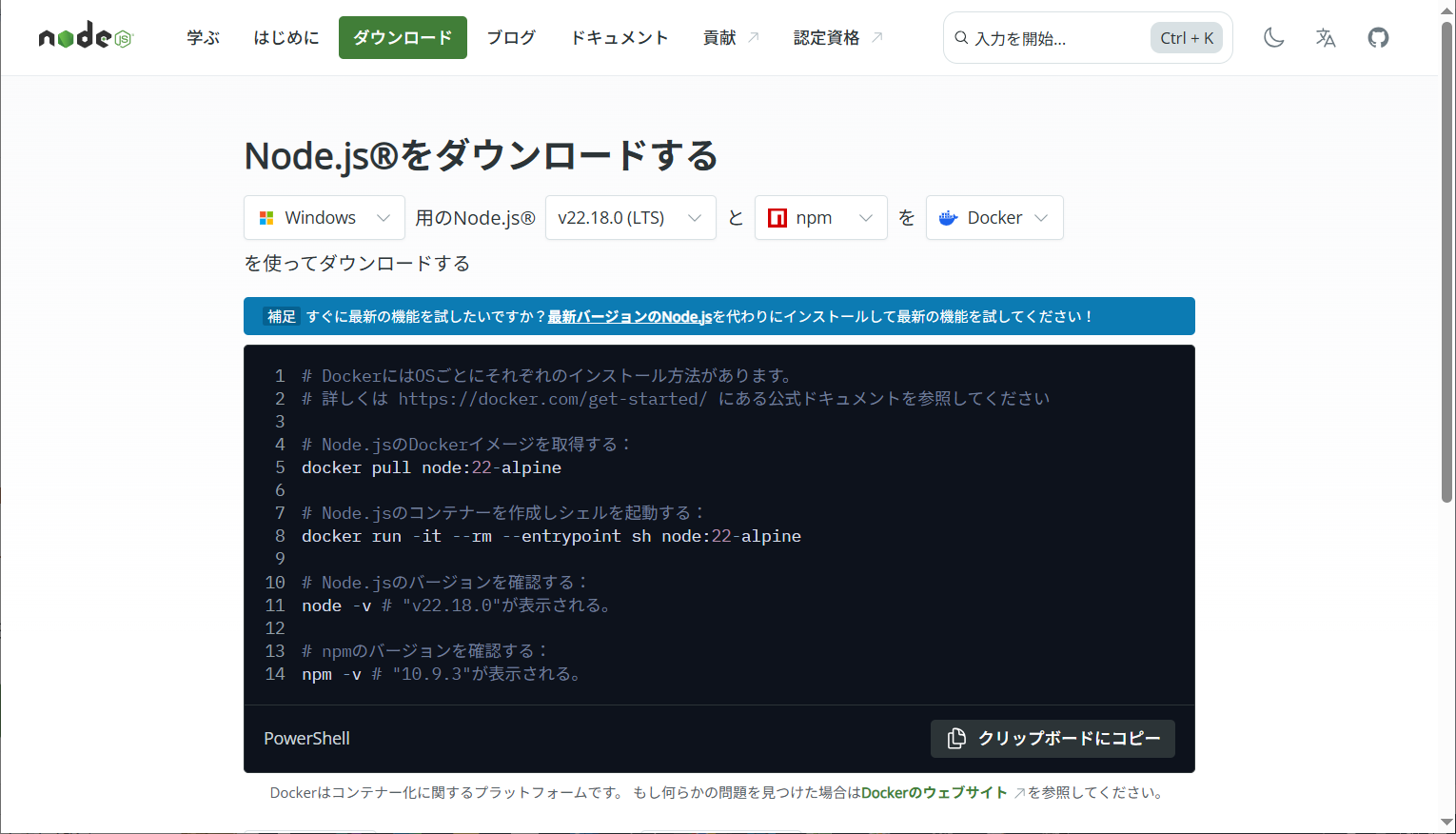Open the language translation selector icon
This screenshot has height=834, width=1456.
click(x=1326, y=38)
